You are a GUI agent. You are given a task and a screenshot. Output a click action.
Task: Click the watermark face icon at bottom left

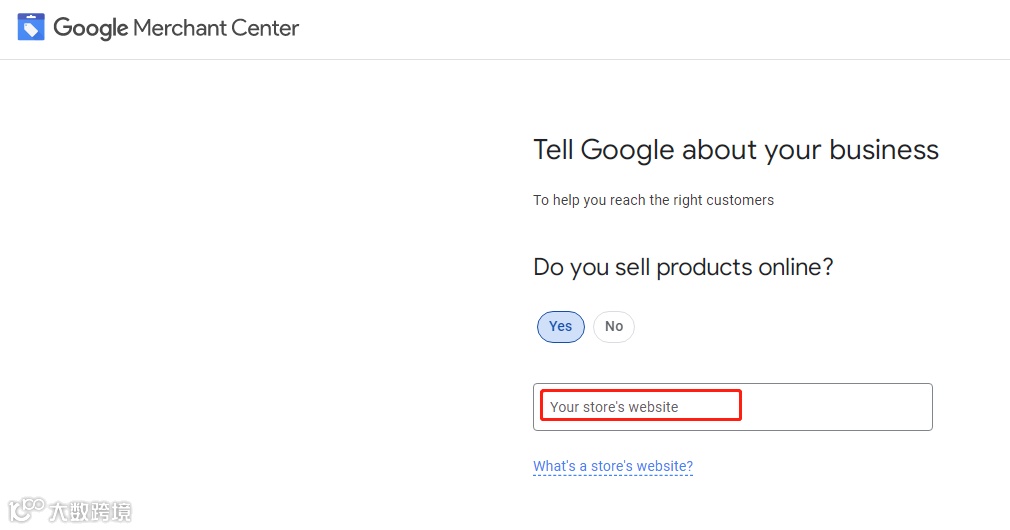(25, 510)
